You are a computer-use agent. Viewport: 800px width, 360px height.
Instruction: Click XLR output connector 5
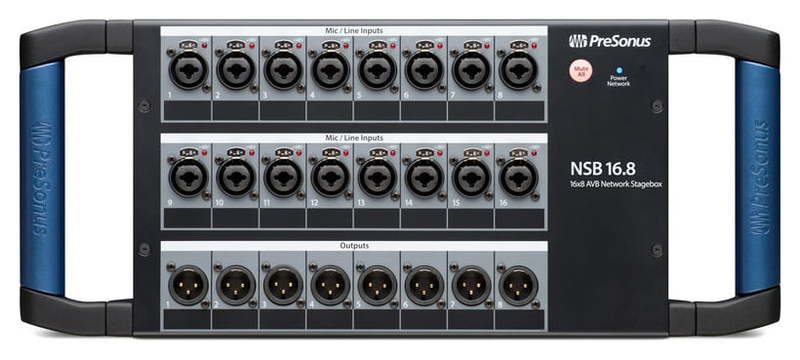(378, 285)
